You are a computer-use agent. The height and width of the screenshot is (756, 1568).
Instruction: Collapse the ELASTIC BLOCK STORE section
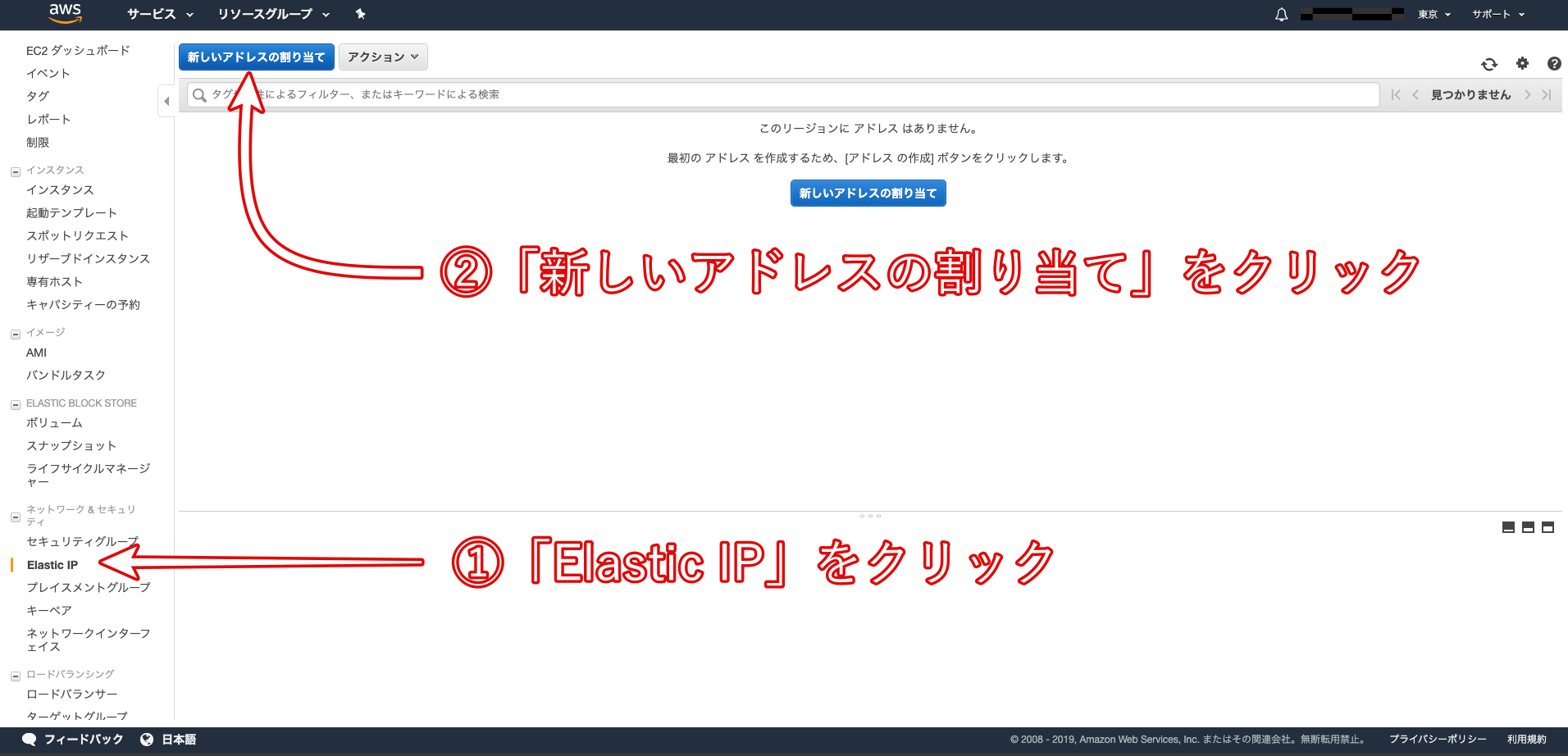[x=15, y=404]
